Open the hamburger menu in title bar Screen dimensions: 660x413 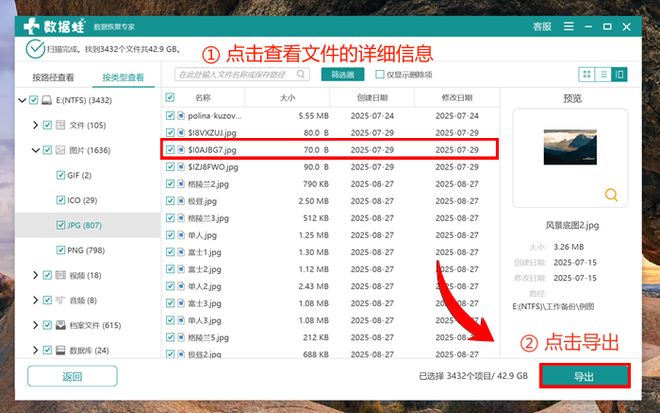tap(569, 27)
